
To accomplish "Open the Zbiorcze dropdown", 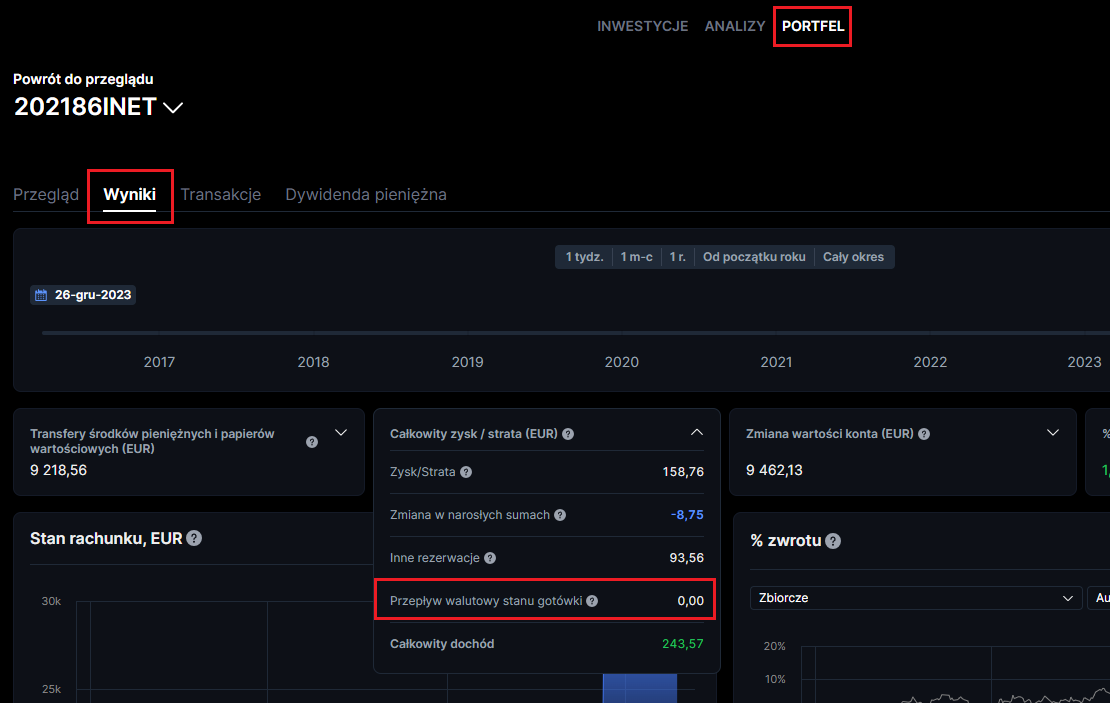I will (916, 598).
